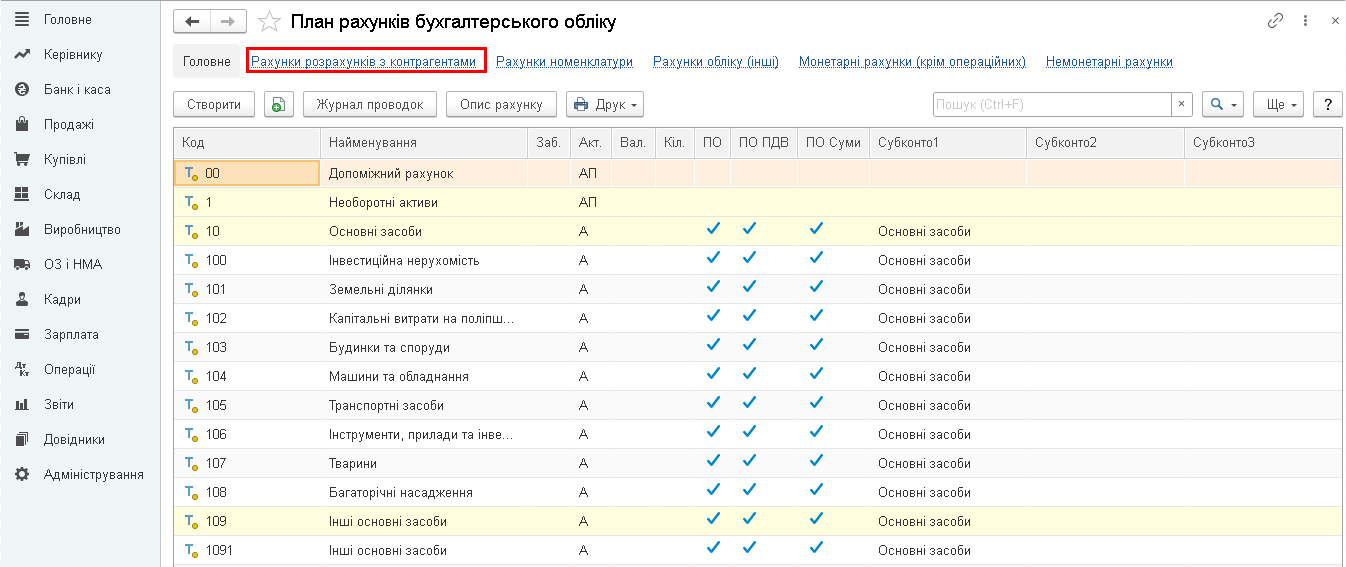The width and height of the screenshot is (1346, 567).
Task: Open Продажі bag icon in sidebar
Action: tap(22, 124)
